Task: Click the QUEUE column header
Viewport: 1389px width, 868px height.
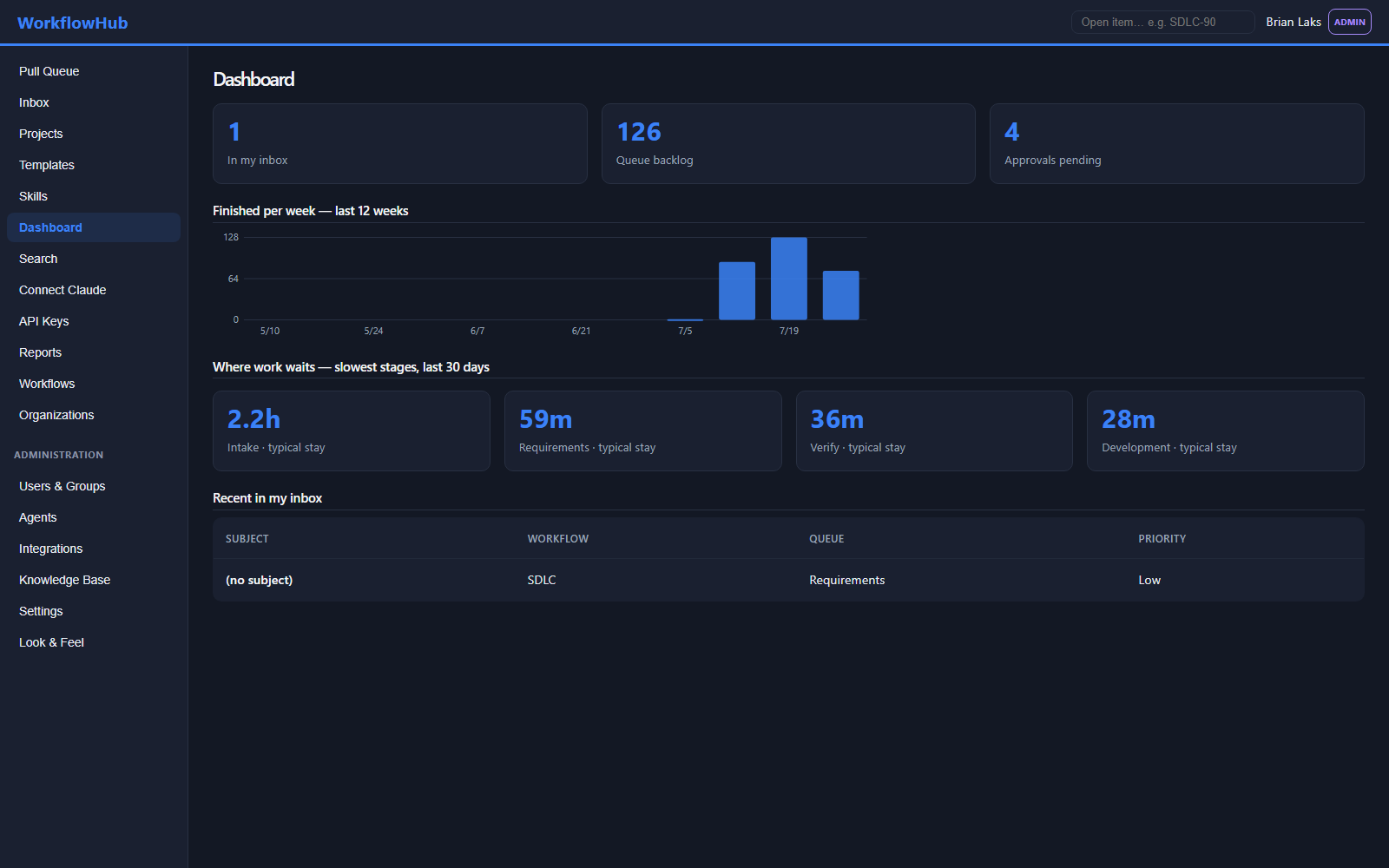Action: pyautogui.click(x=826, y=539)
